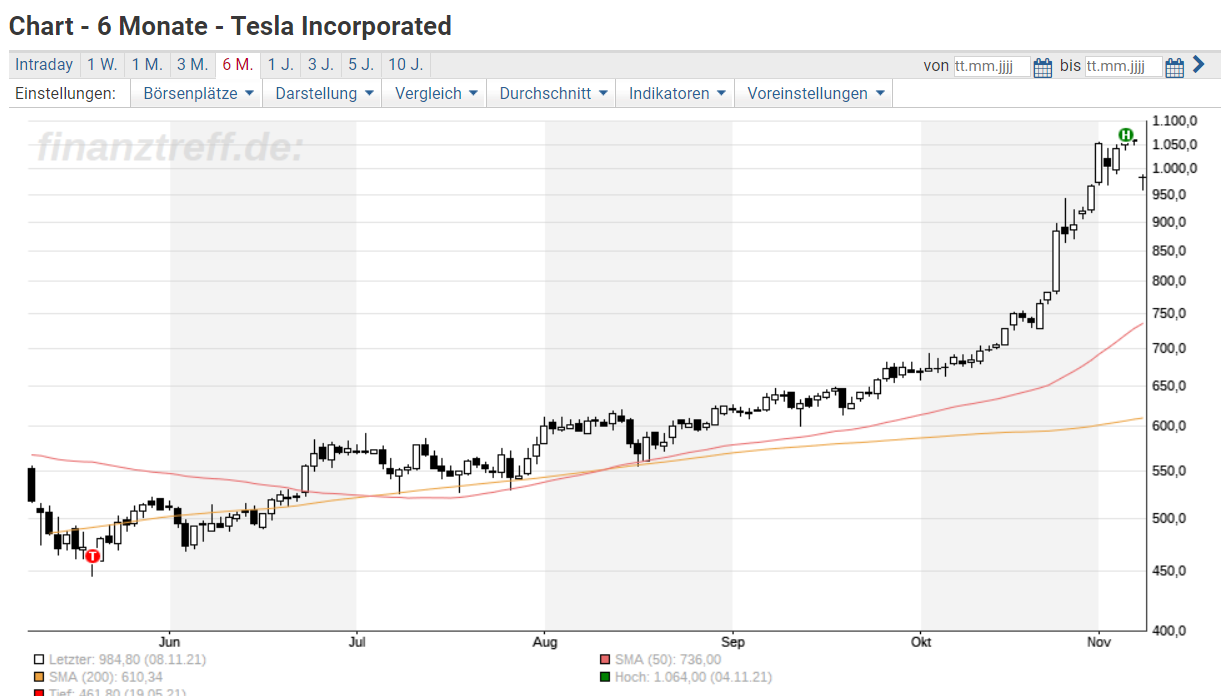Expand the Voreinstellungen dropdown

(x=815, y=94)
